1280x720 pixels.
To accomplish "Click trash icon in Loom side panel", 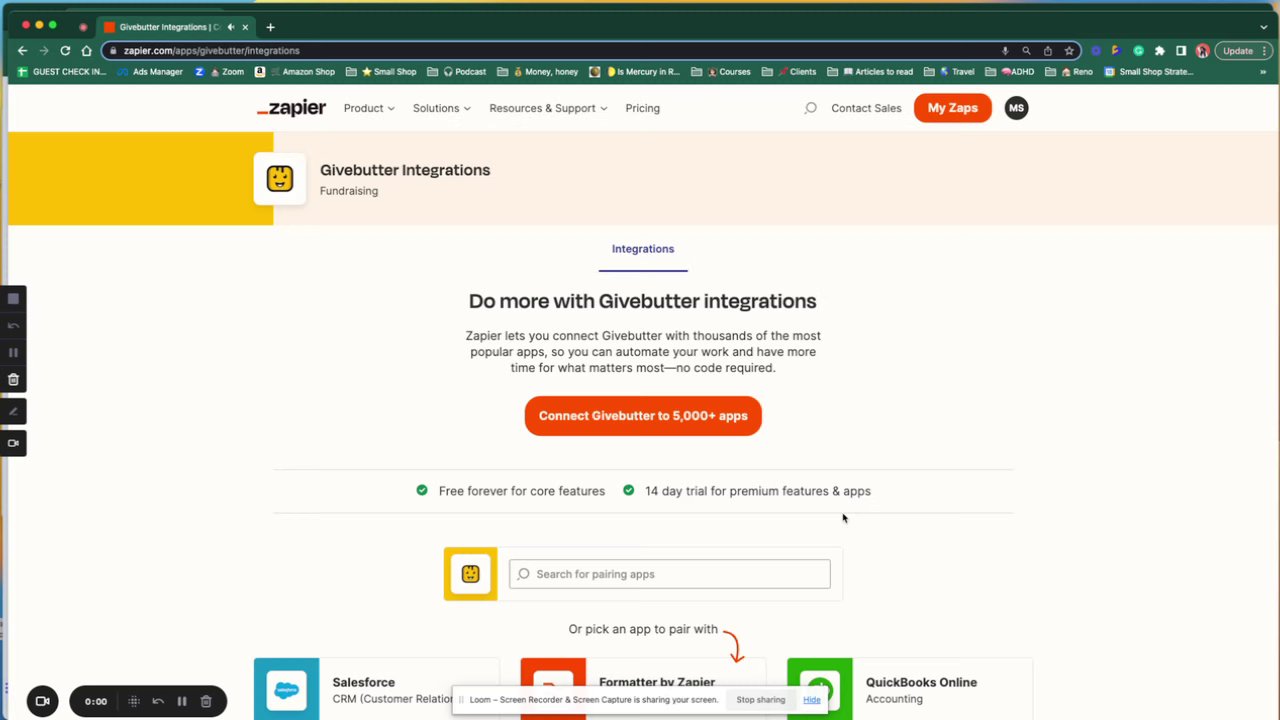I will click(x=13, y=380).
